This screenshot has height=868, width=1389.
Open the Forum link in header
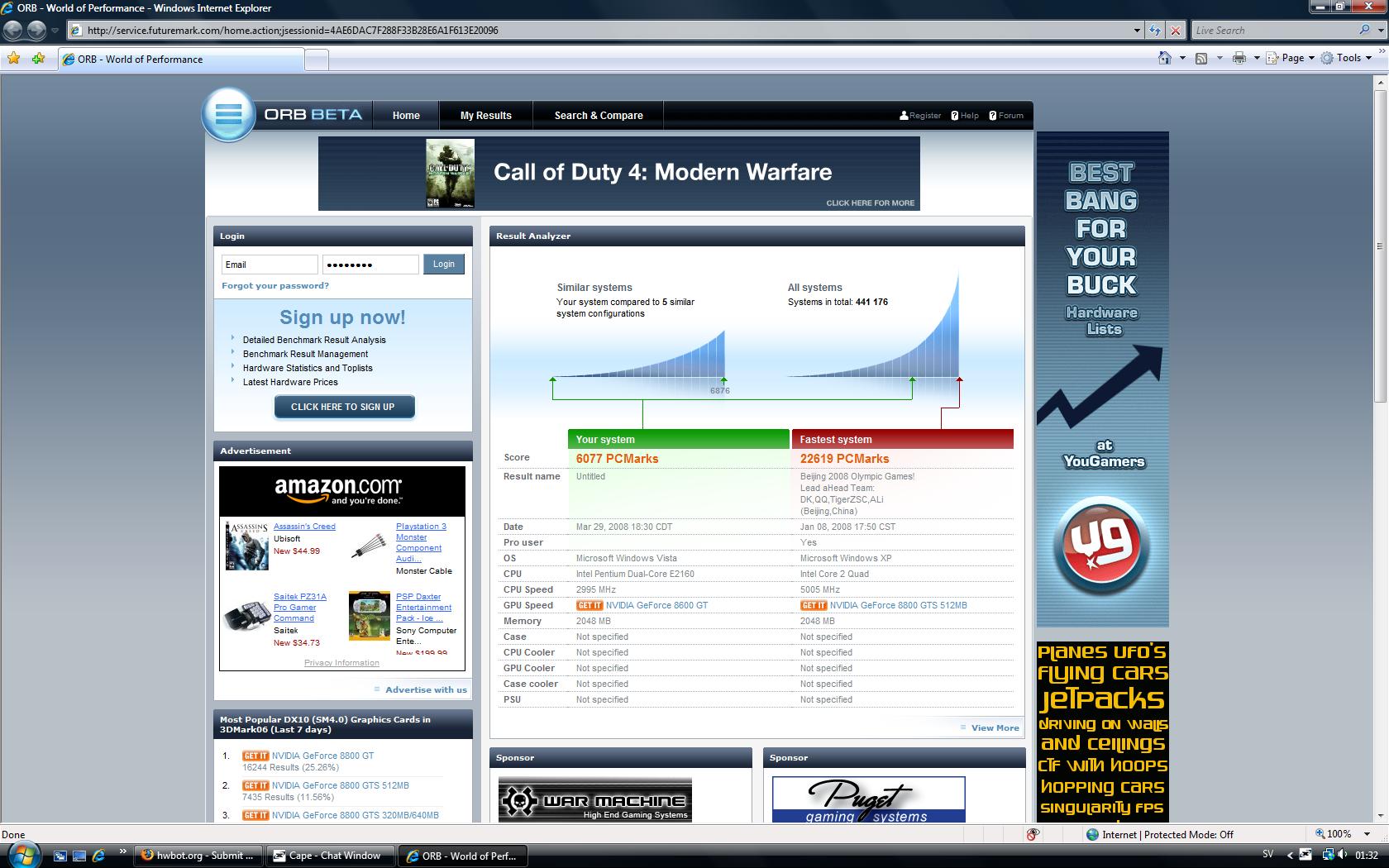click(1010, 116)
